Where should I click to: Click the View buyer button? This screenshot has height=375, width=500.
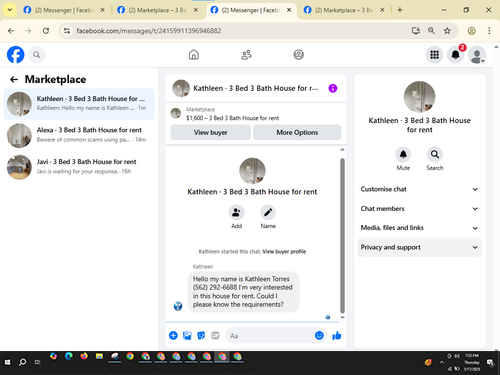click(210, 132)
